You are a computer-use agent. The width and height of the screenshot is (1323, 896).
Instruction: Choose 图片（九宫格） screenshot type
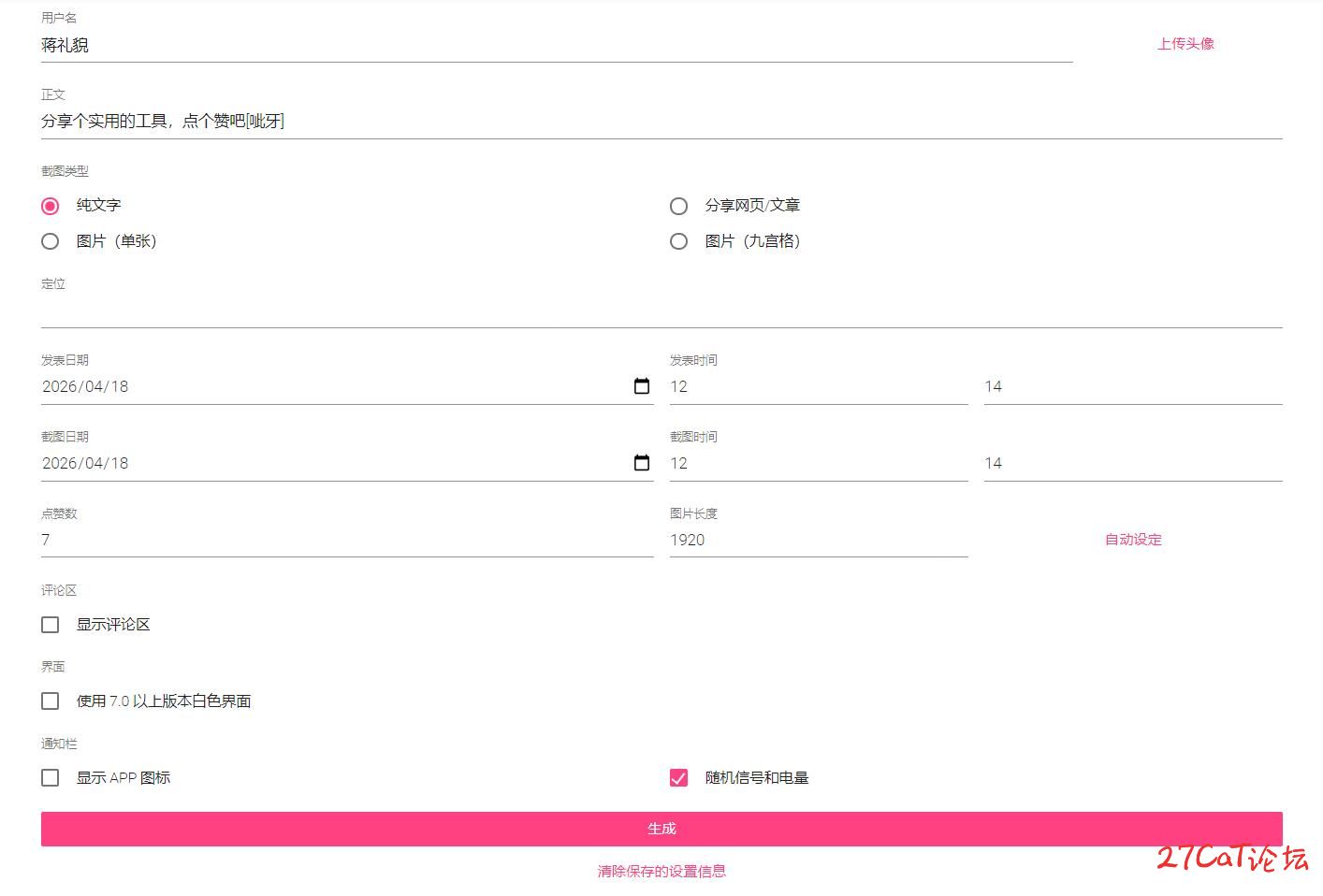click(x=679, y=241)
